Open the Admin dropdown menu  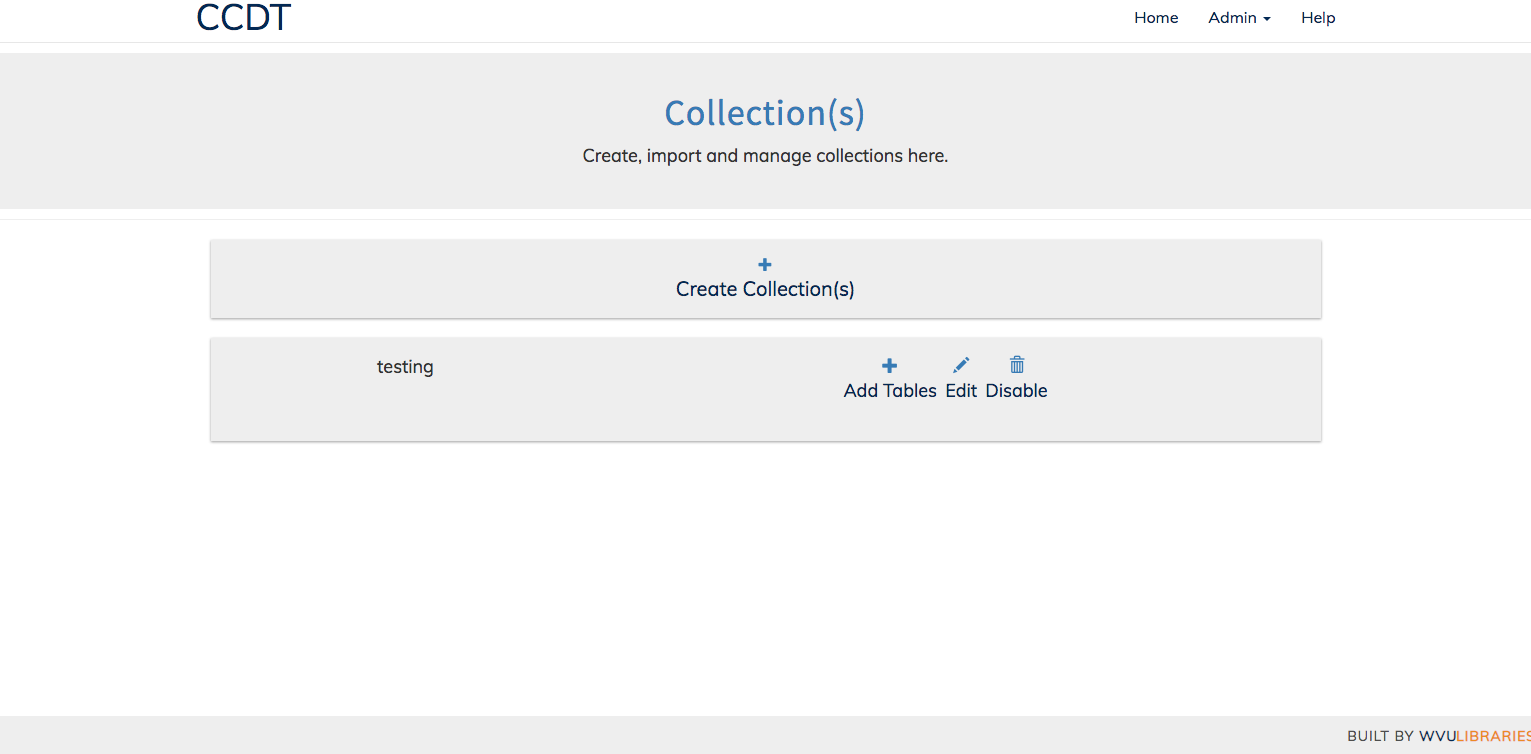tap(1238, 17)
